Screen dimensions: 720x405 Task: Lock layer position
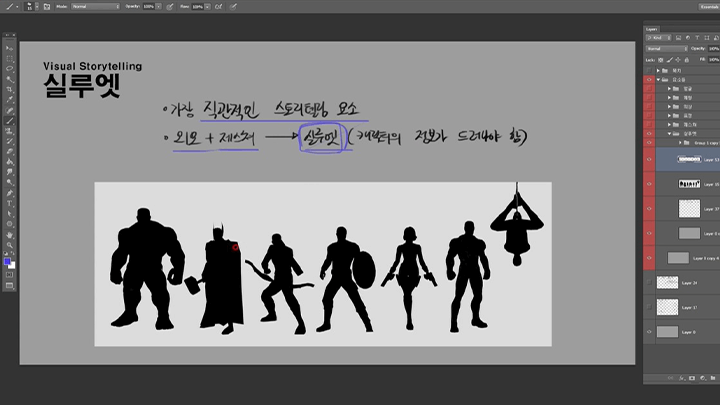click(x=678, y=60)
